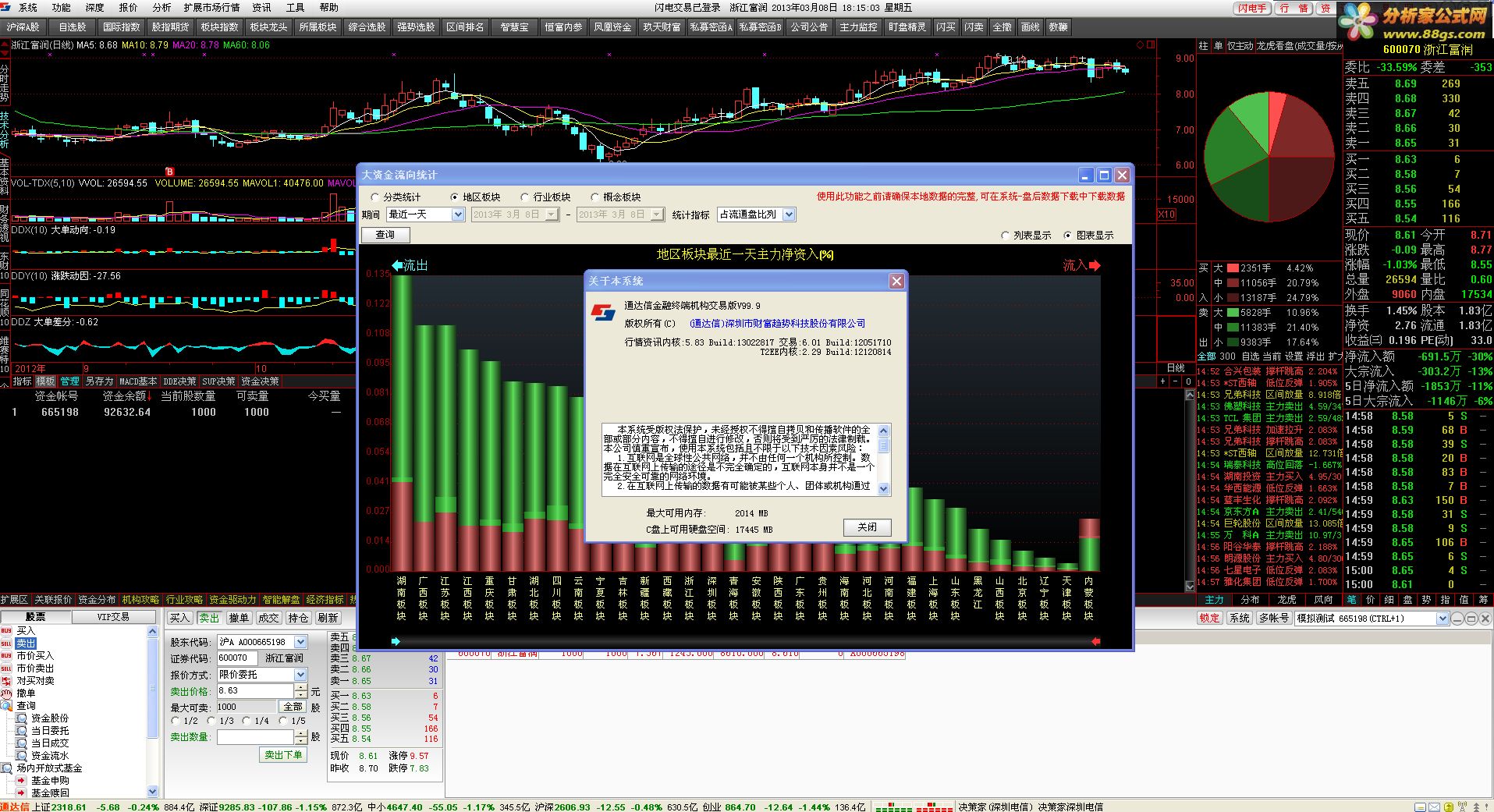Viewport: 1494px width, 812px height.
Task: Click the red arrow icon beside 基金申购
Action: pos(21,781)
